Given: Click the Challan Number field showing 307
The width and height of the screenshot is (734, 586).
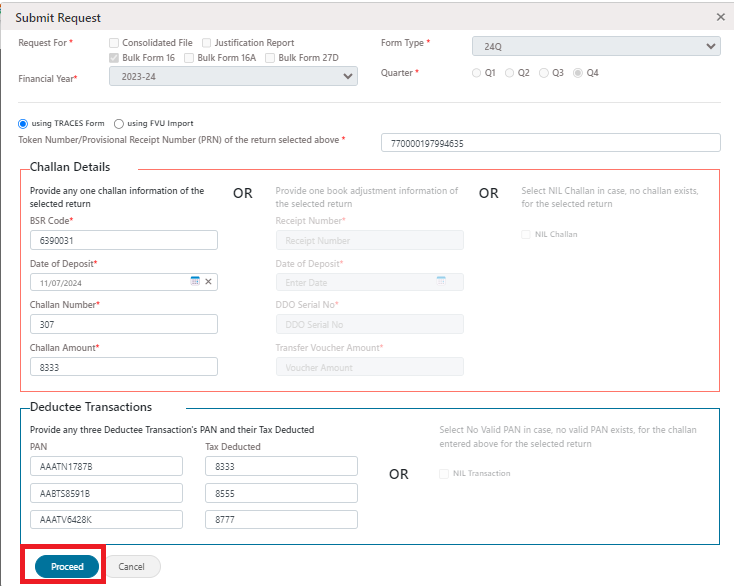Looking at the screenshot, I should point(124,324).
